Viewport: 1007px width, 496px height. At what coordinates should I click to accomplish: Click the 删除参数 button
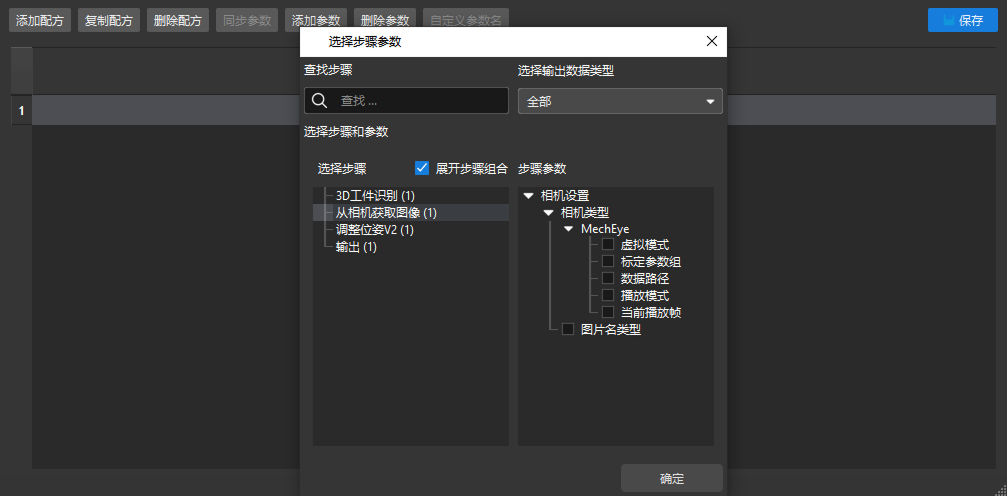pyautogui.click(x=385, y=21)
